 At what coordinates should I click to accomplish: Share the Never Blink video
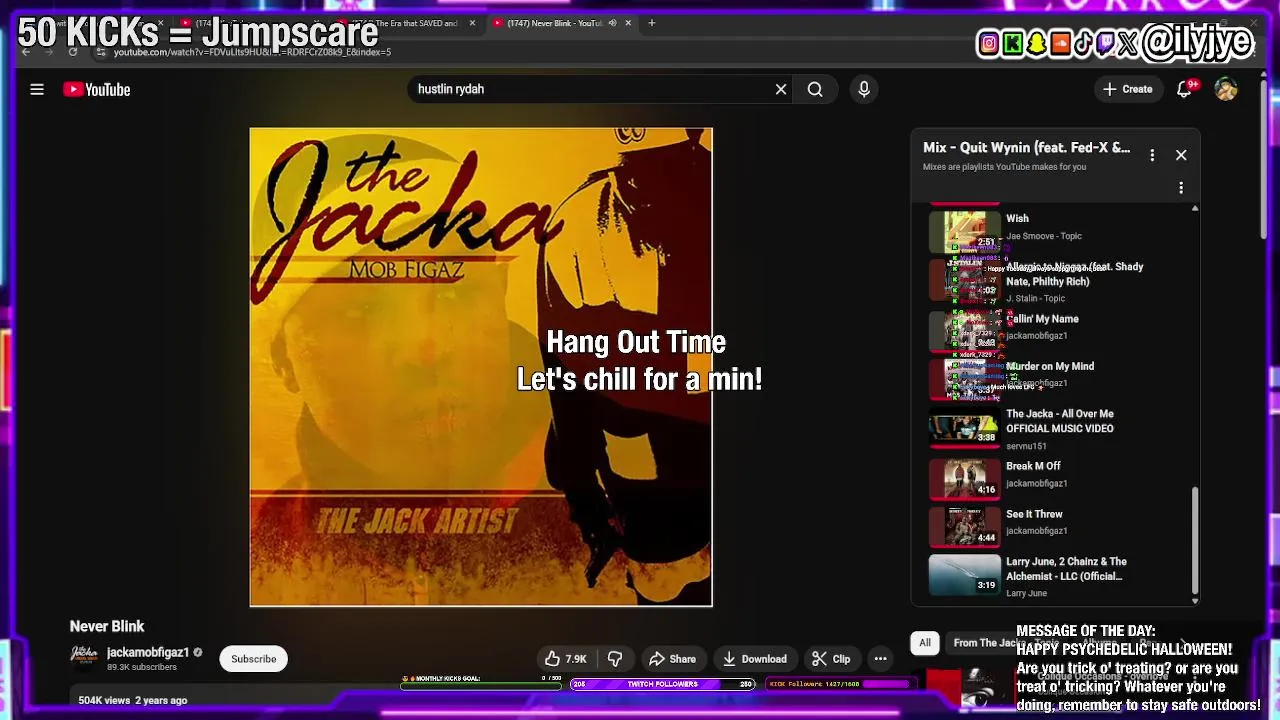[x=672, y=659]
